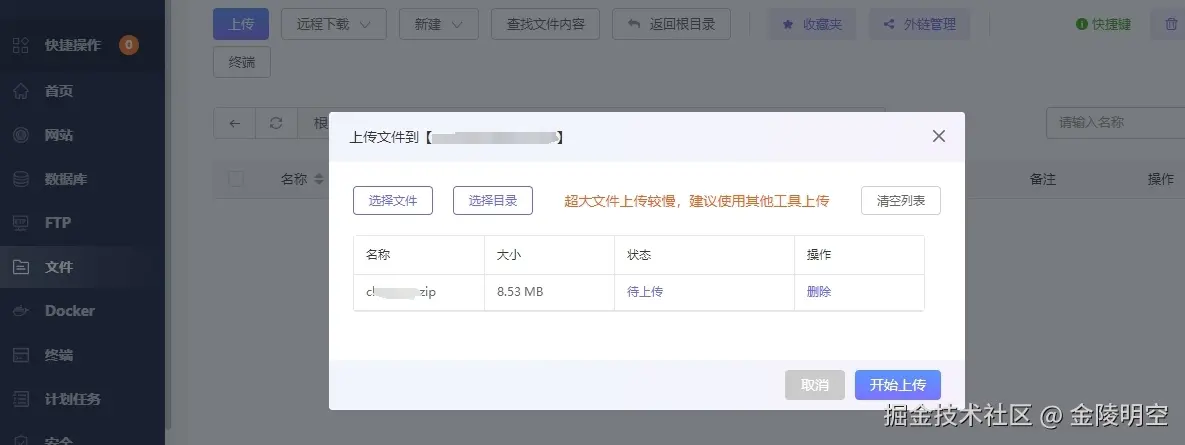This screenshot has width=1185, height=445.
Task: Open the 新建 dropdown
Action: click(438, 24)
